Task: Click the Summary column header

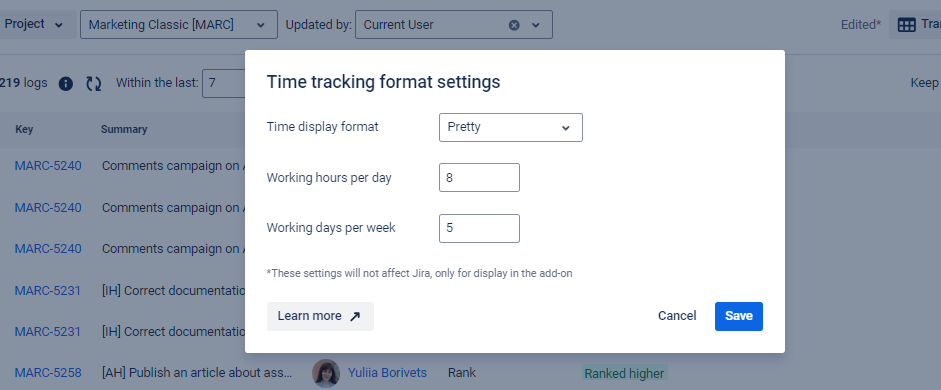Action: tap(124, 129)
